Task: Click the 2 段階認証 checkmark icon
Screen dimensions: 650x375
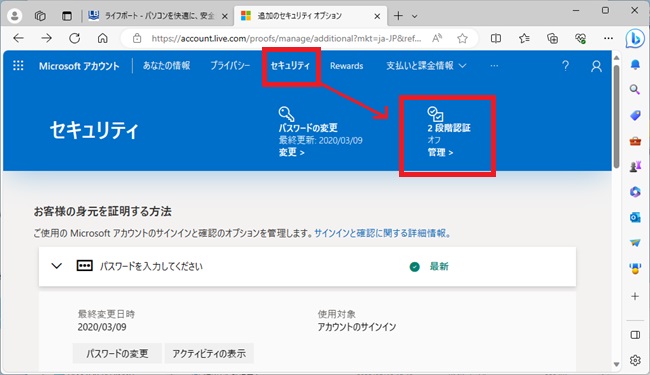Action: coord(435,114)
